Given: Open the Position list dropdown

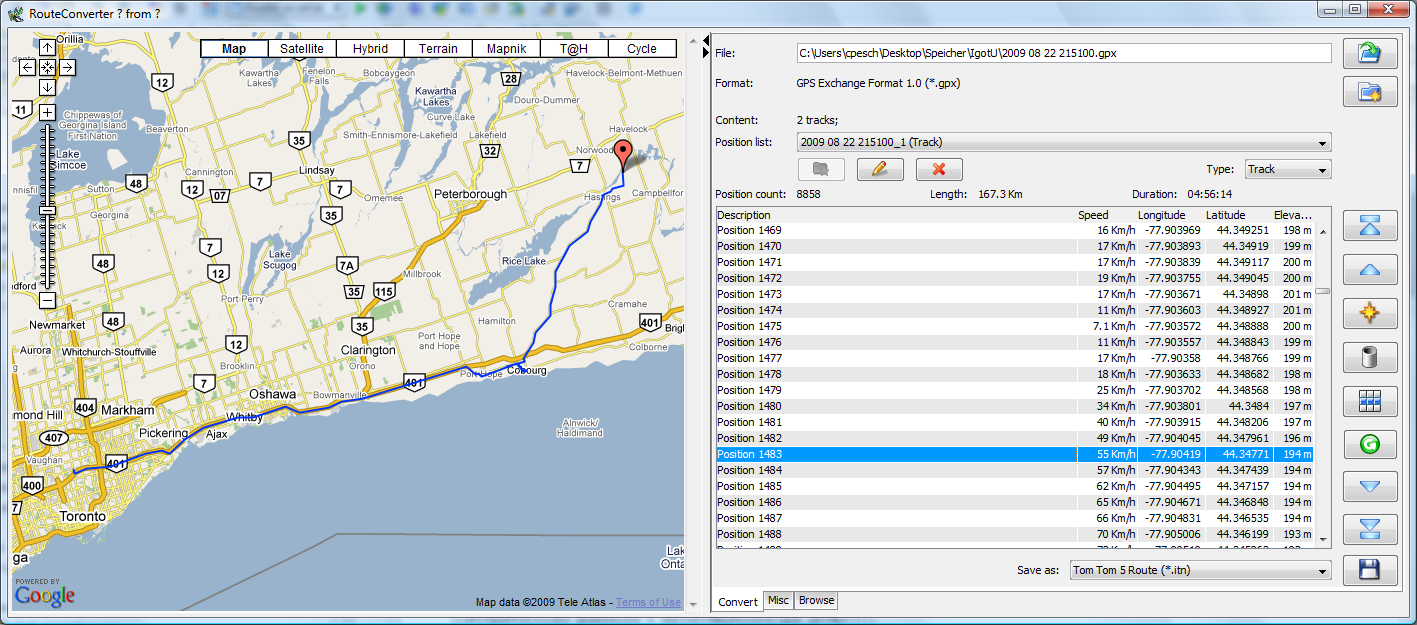Looking at the screenshot, I should 1064,142.
